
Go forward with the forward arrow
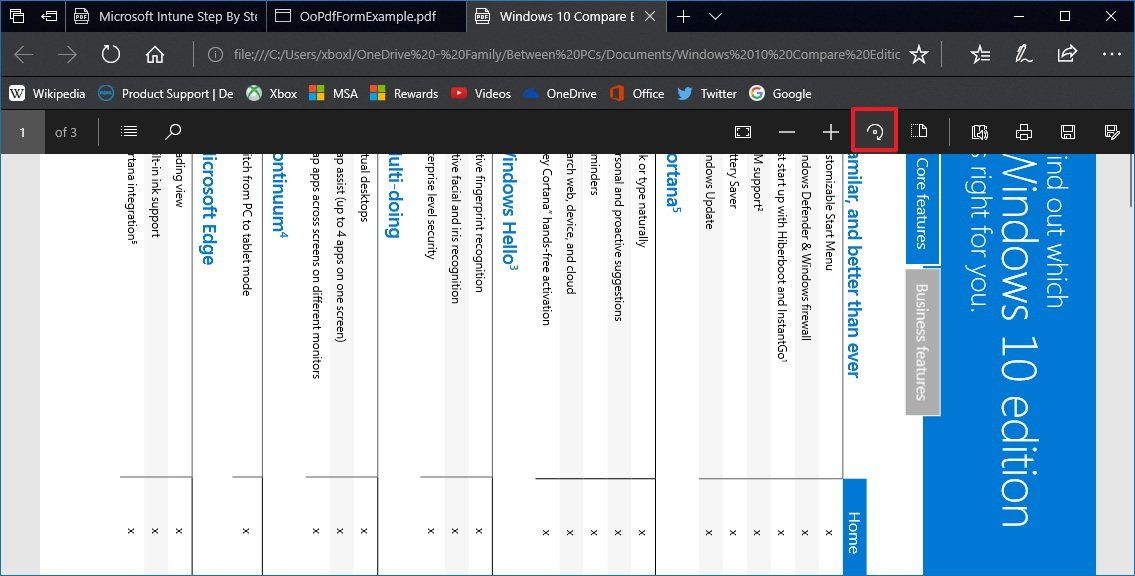pyautogui.click(x=67, y=54)
